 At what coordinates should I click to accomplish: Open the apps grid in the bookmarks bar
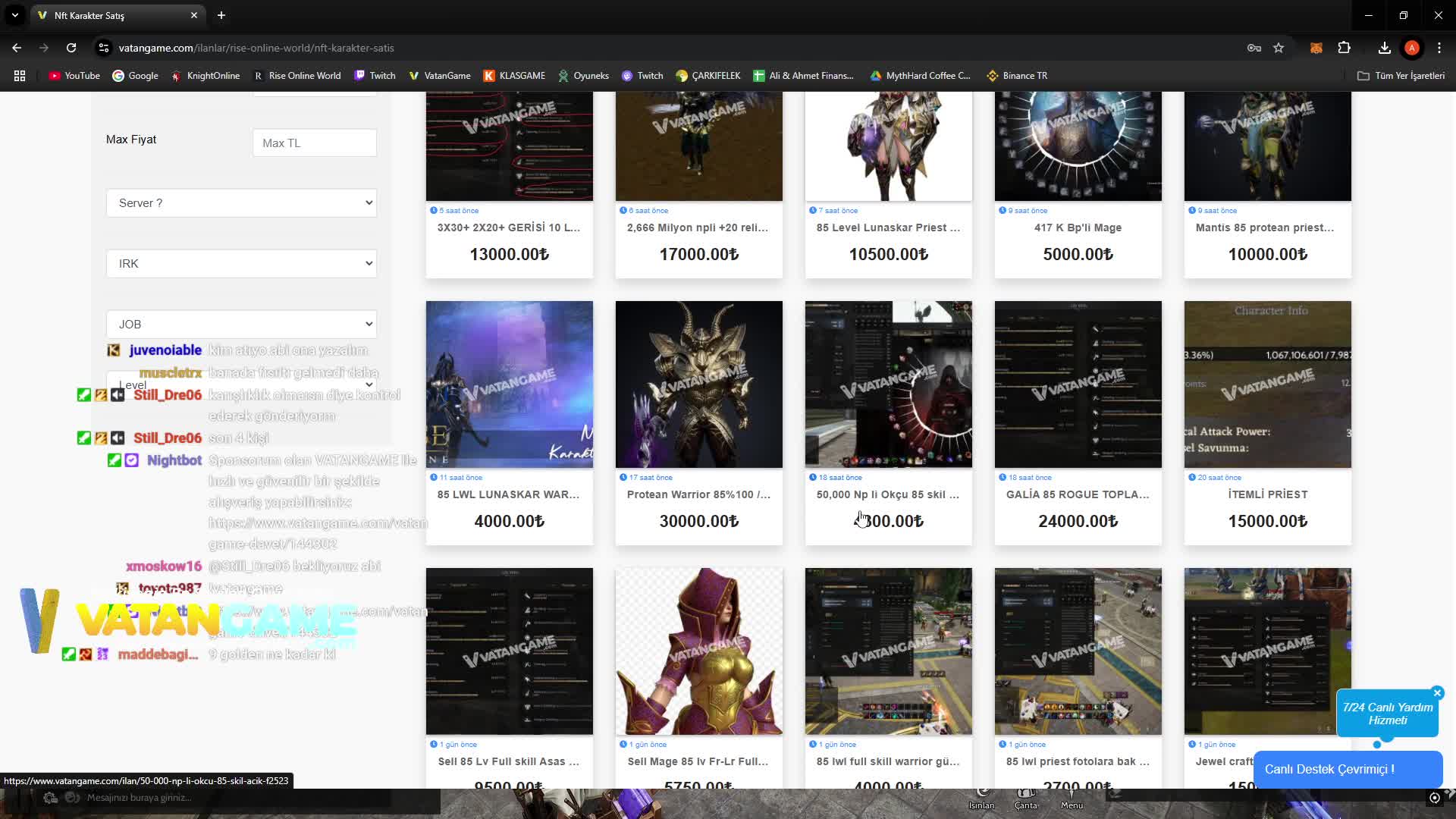tap(20, 76)
